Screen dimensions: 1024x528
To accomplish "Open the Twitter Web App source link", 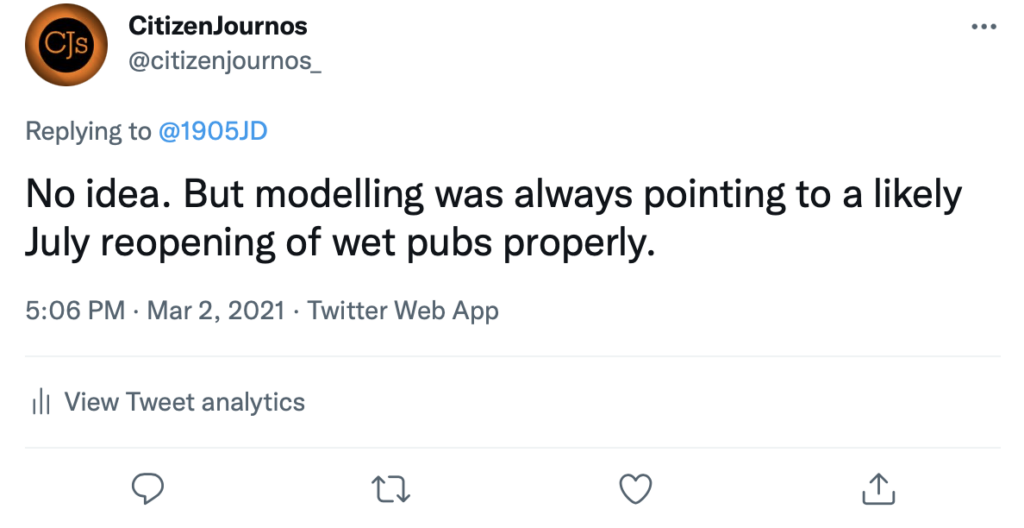I will tap(403, 310).
